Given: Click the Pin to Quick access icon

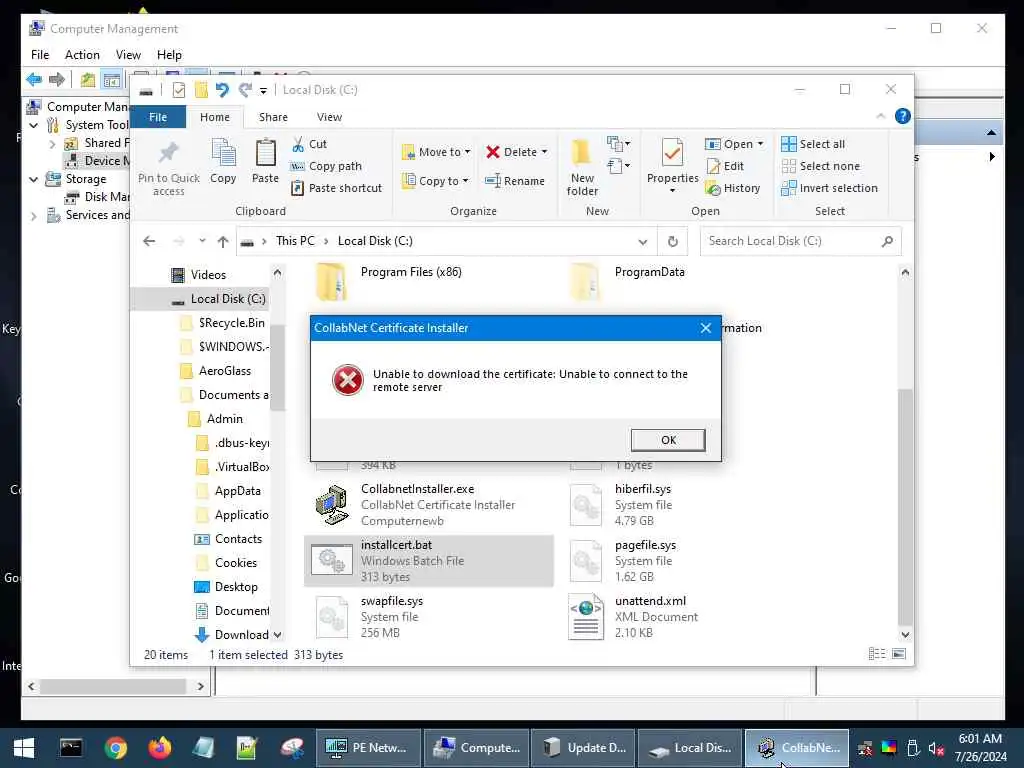Looking at the screenshot, I should tap(168, 153).
